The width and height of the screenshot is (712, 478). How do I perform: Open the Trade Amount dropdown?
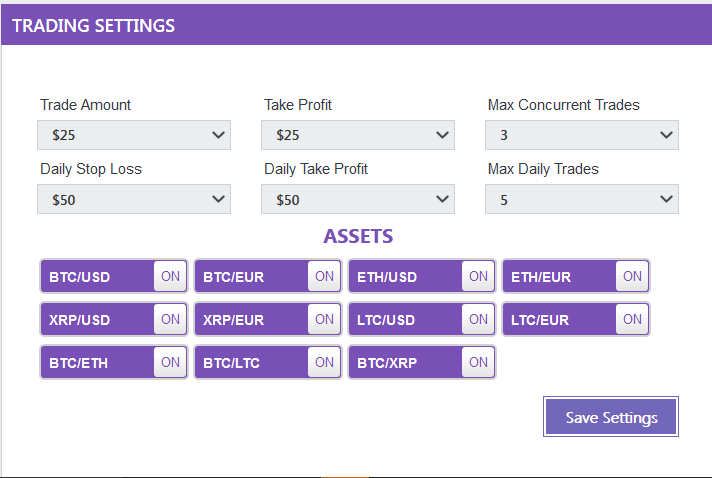tap(134, 135)
